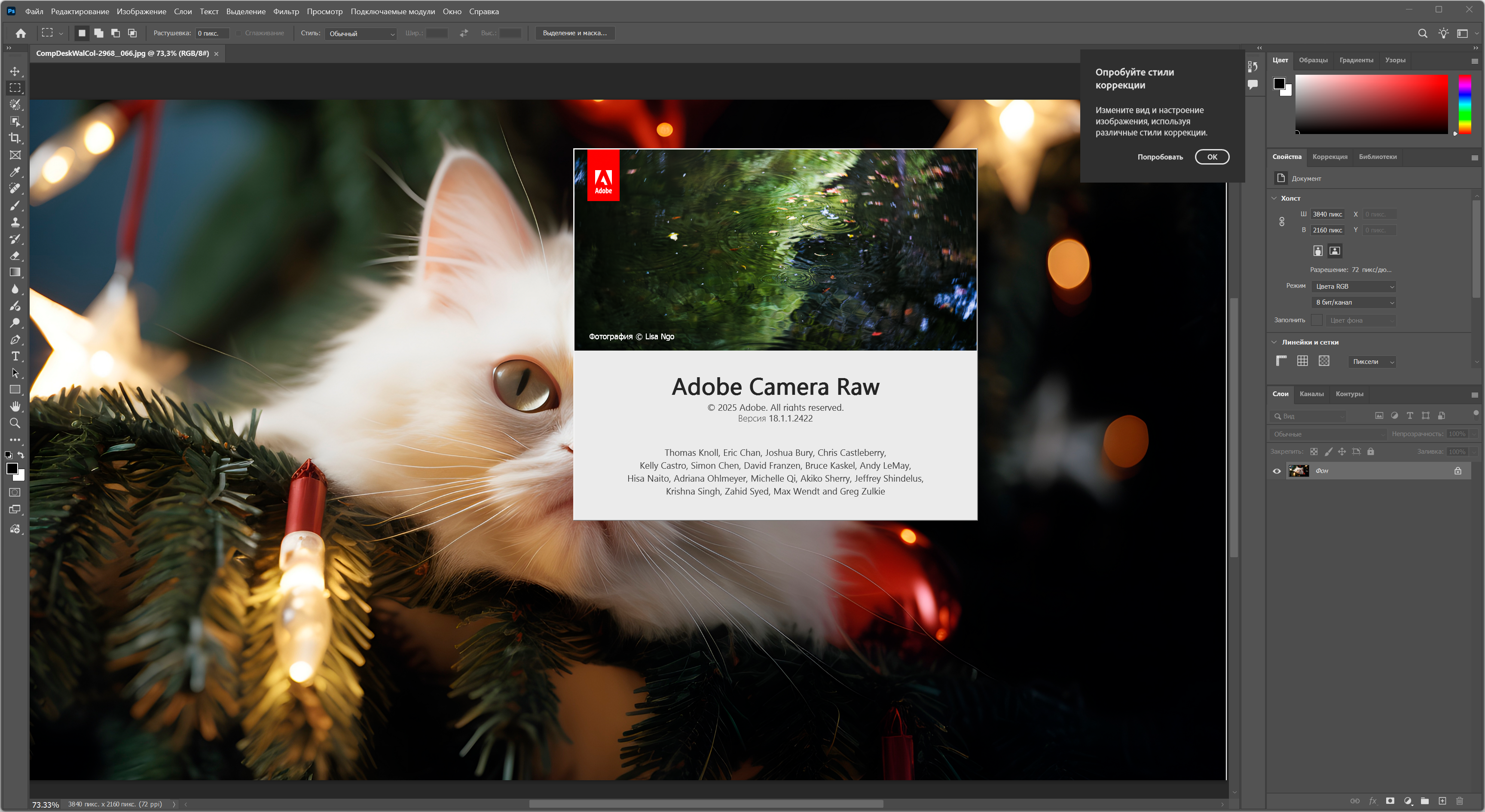Click the OK button in the tip popup

[1212, 157]
